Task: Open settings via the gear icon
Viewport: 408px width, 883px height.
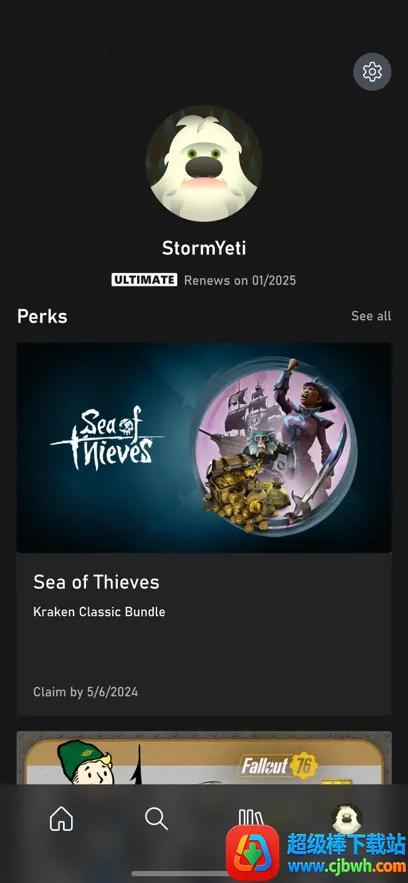Action: point(372,72)
